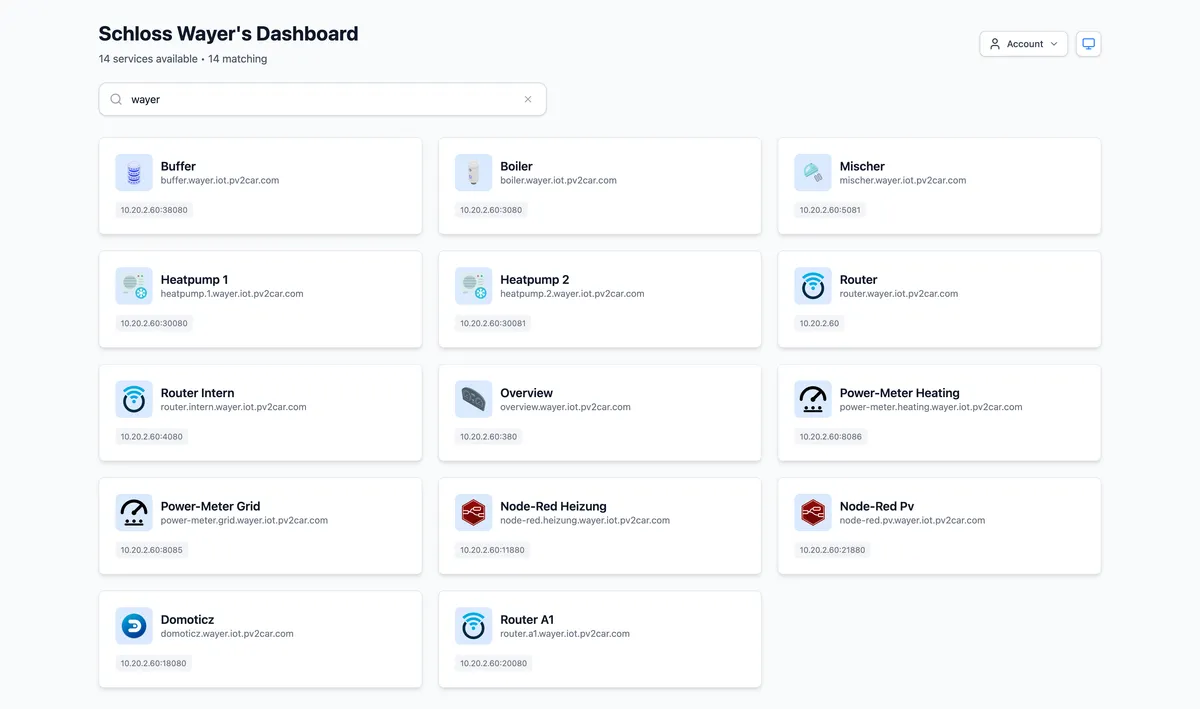This screenshot has height=709, width=1200.
Task: Click the search input containing 'wayer'
Action: pyautogui.click(x=322, y=99)
